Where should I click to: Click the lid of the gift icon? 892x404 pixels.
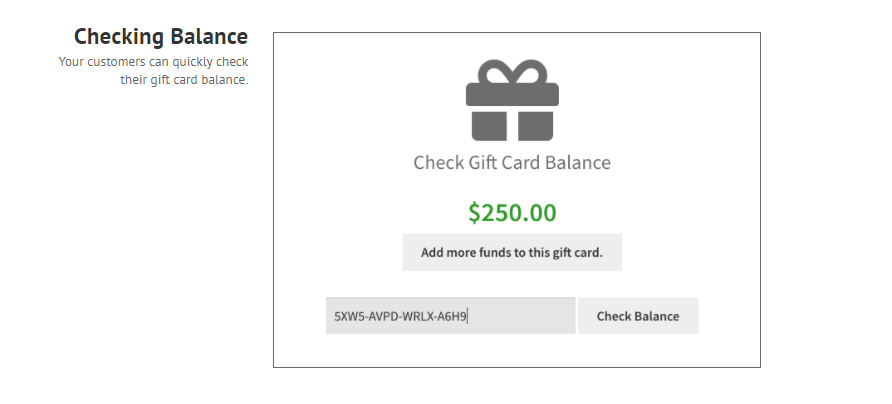tap(512, 94)
